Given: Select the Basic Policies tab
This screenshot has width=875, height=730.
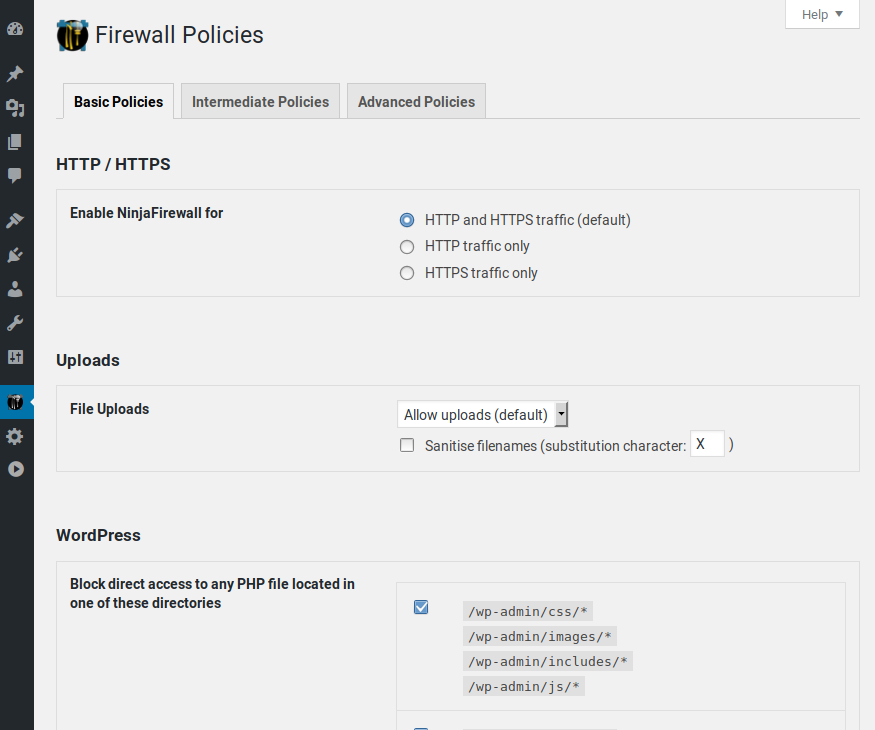Looking at the screenshot, I should point(118,102).
